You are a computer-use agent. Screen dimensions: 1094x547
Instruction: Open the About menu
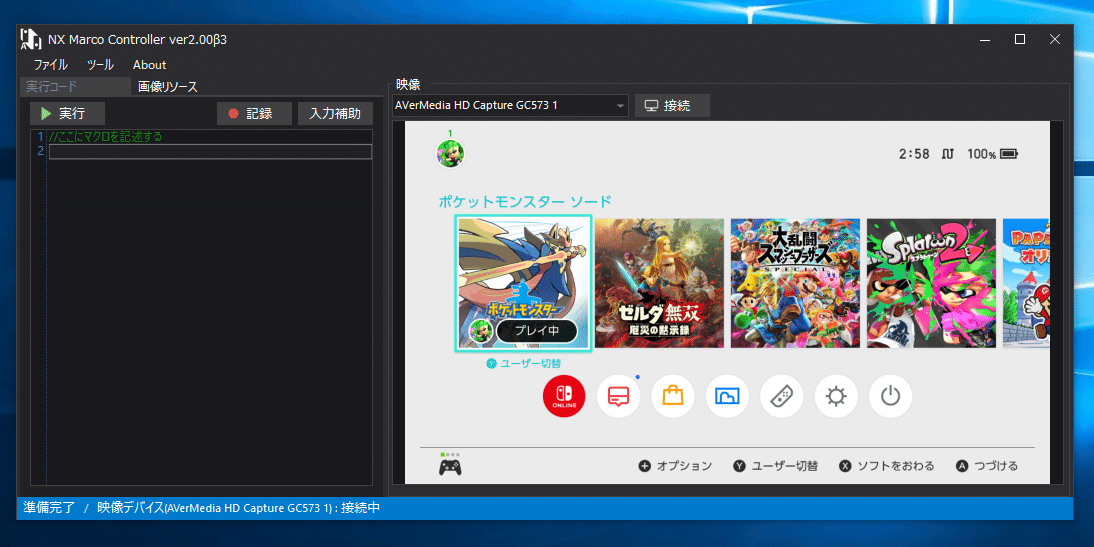[x=149, y=65]
